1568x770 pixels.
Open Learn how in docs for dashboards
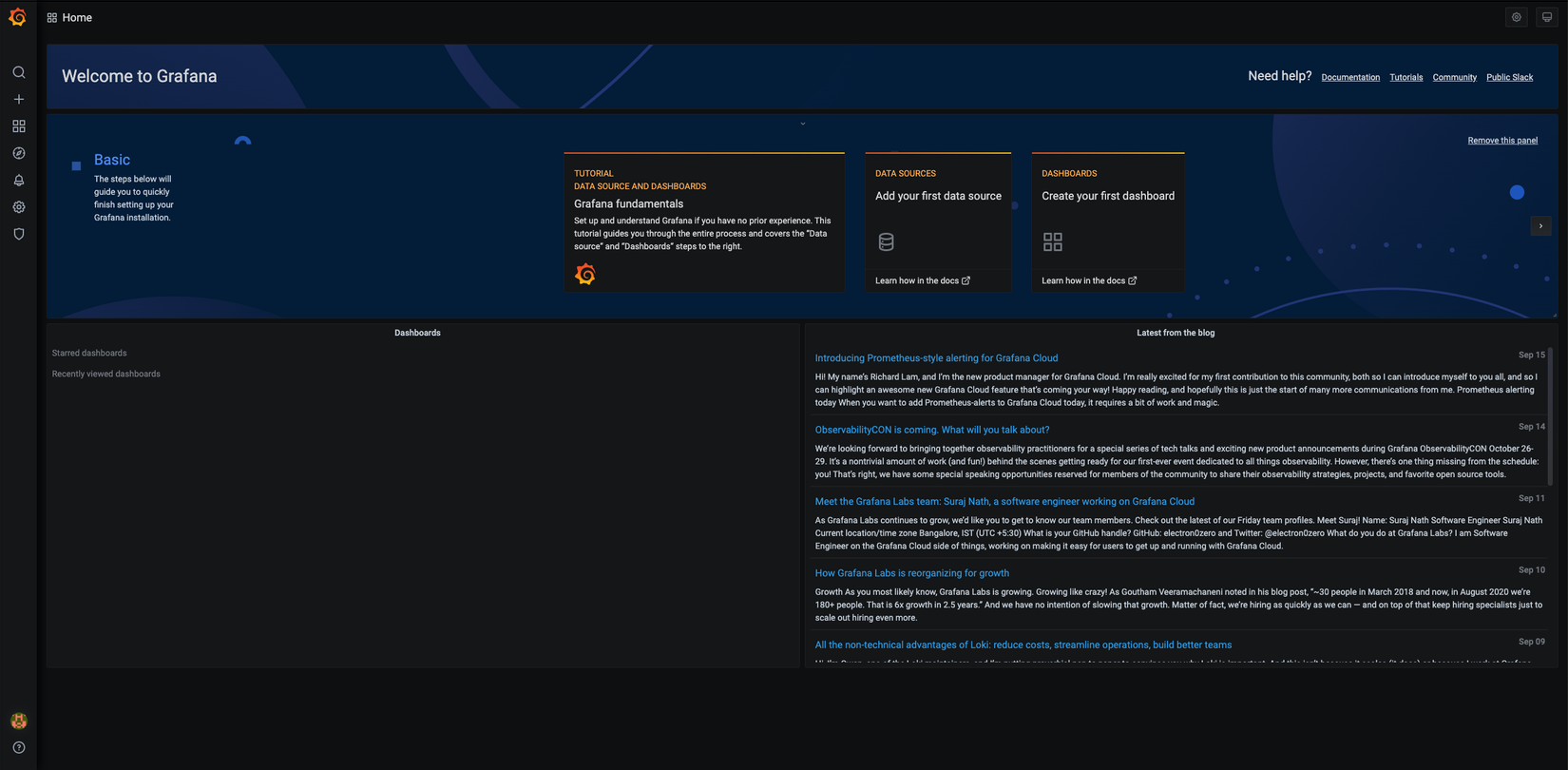[1089, 280]
